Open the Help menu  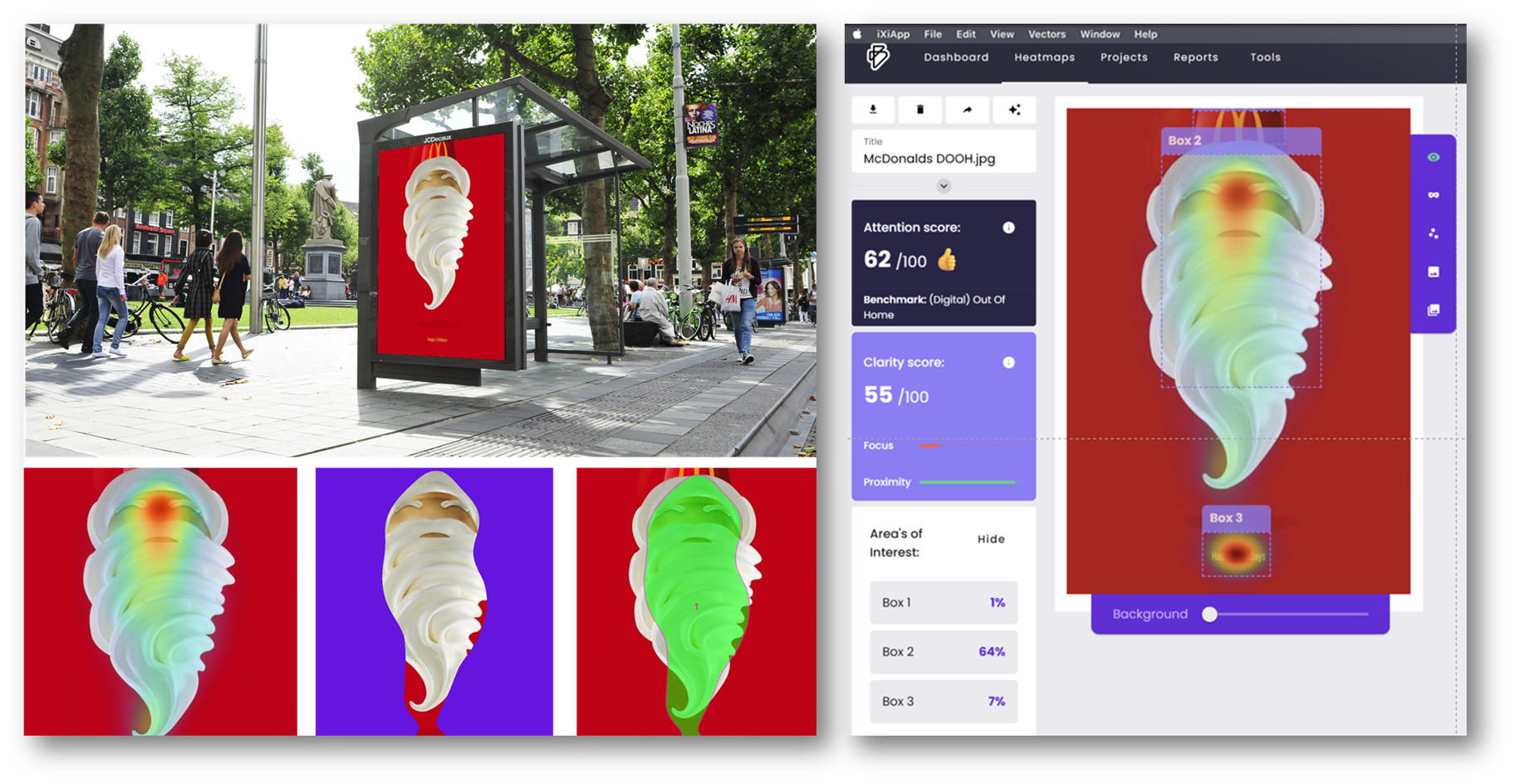[x=1145, y=34]
